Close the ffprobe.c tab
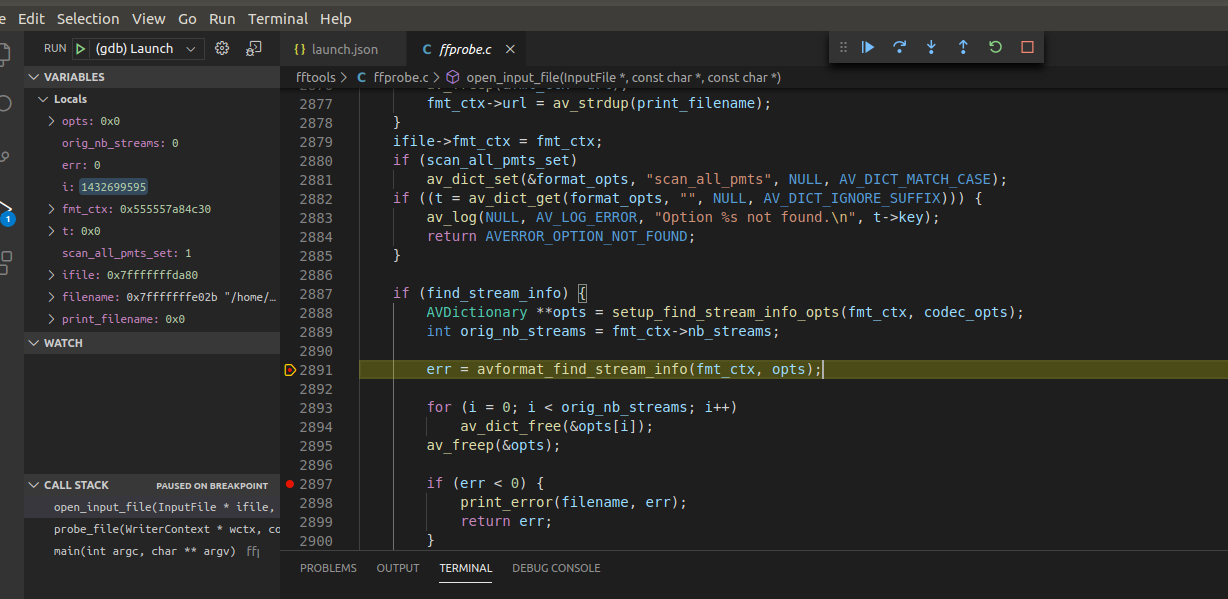 [x=510, y=49]
